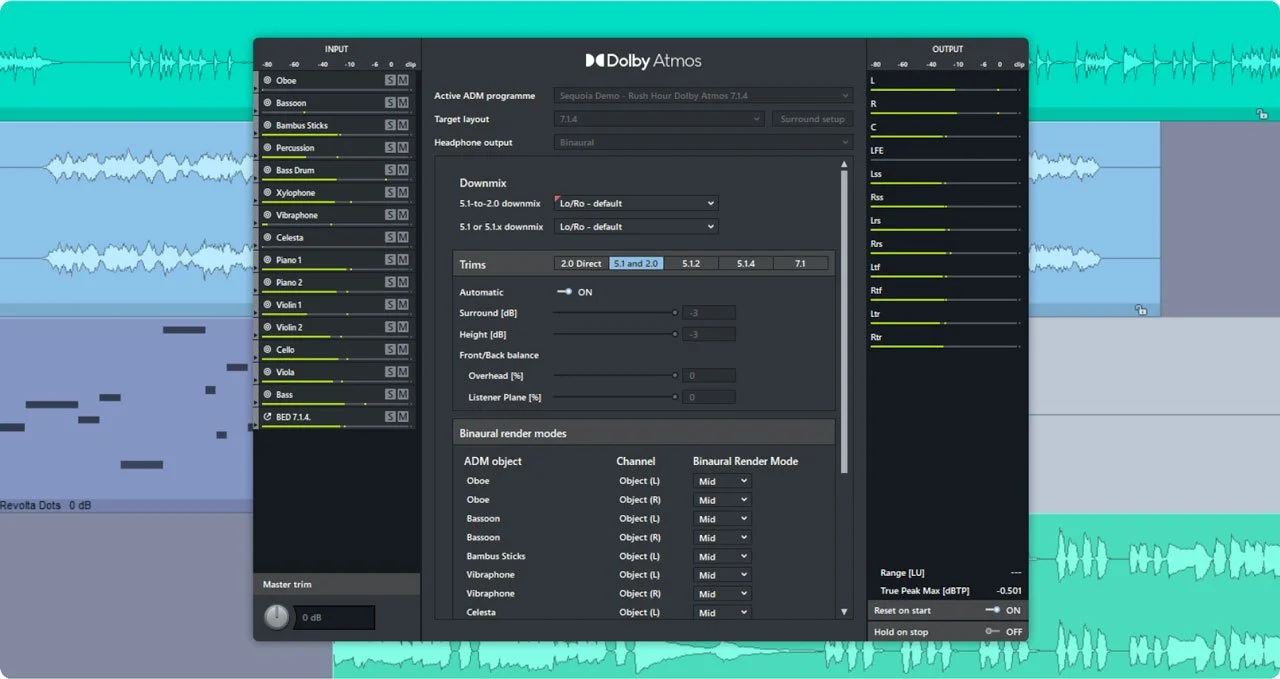Mute the Percussion channel
The width and height of the screenshot is (1280, 679).
[403, 148]
